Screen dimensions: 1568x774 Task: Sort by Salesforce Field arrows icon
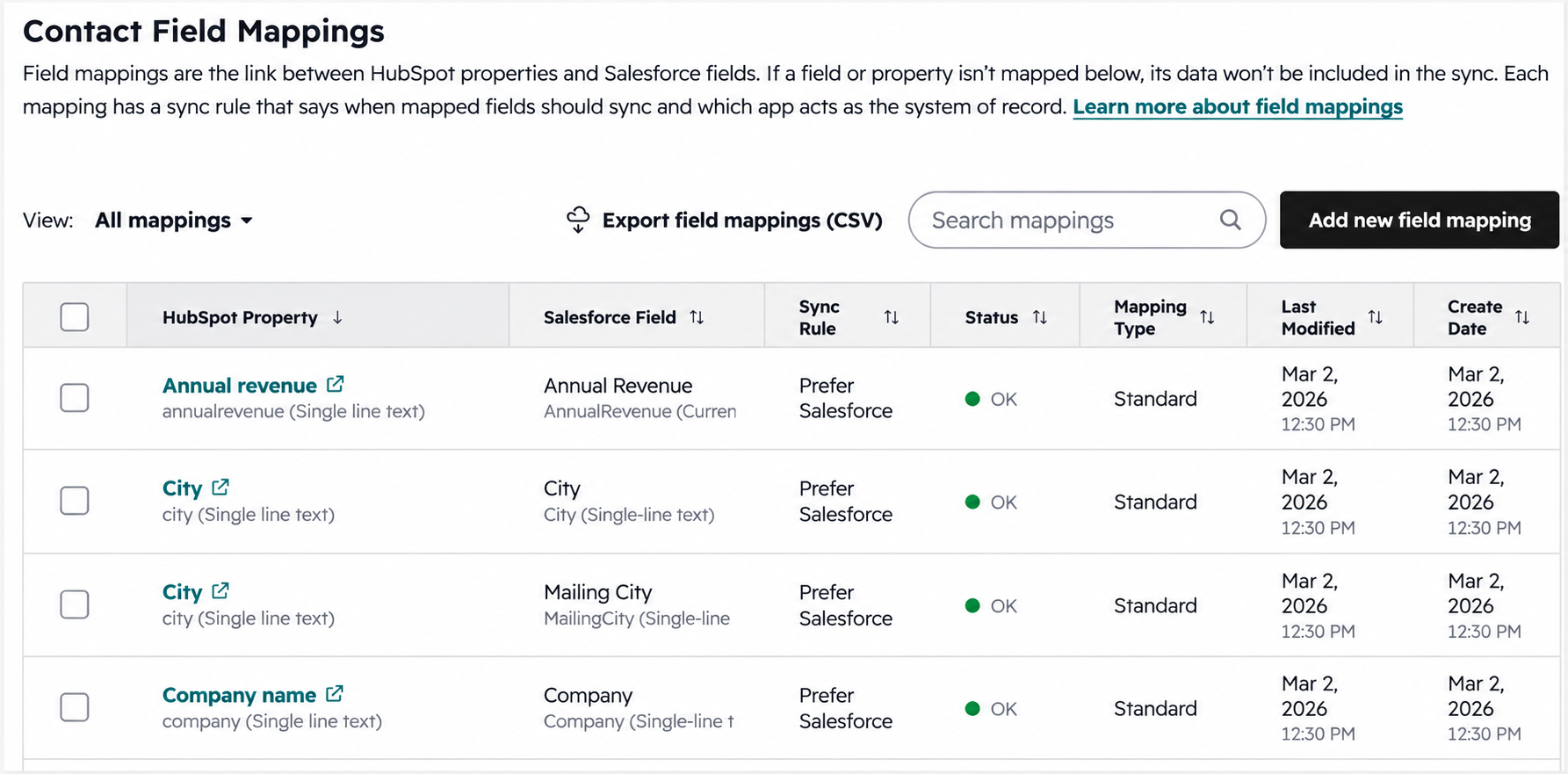[x=697, y=317]
